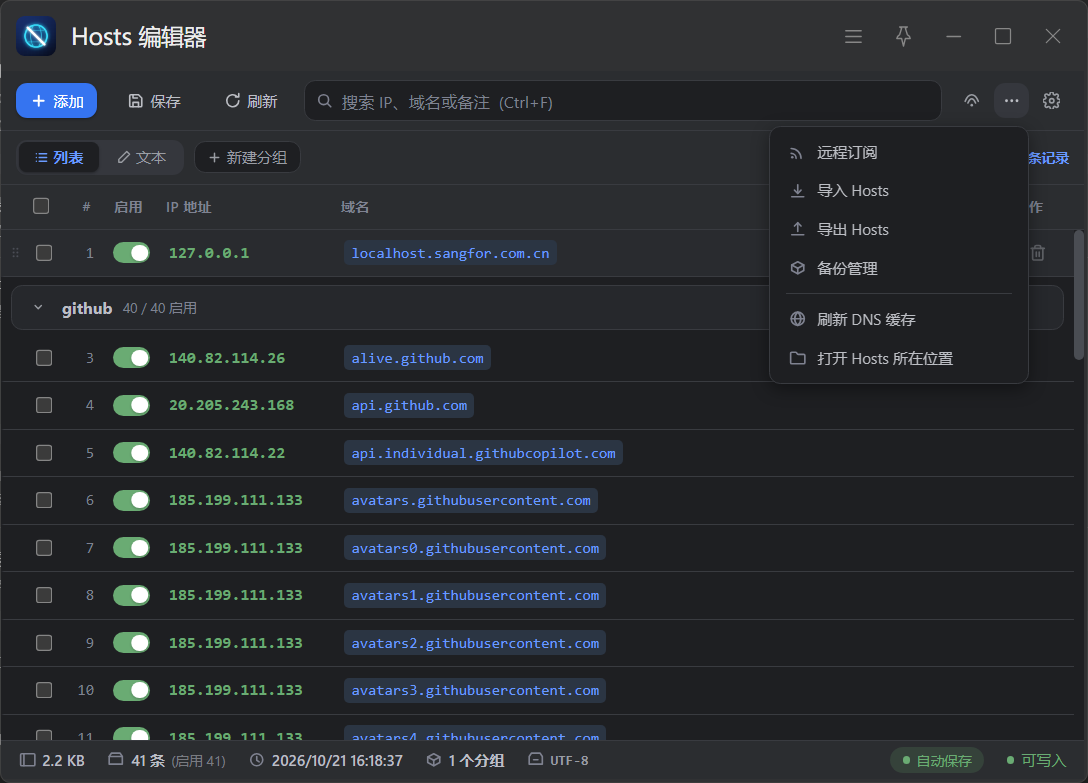Select 打开 Hosts 所在位置
This screenshot has width=1088, height=783.
(x=899, y=358)
